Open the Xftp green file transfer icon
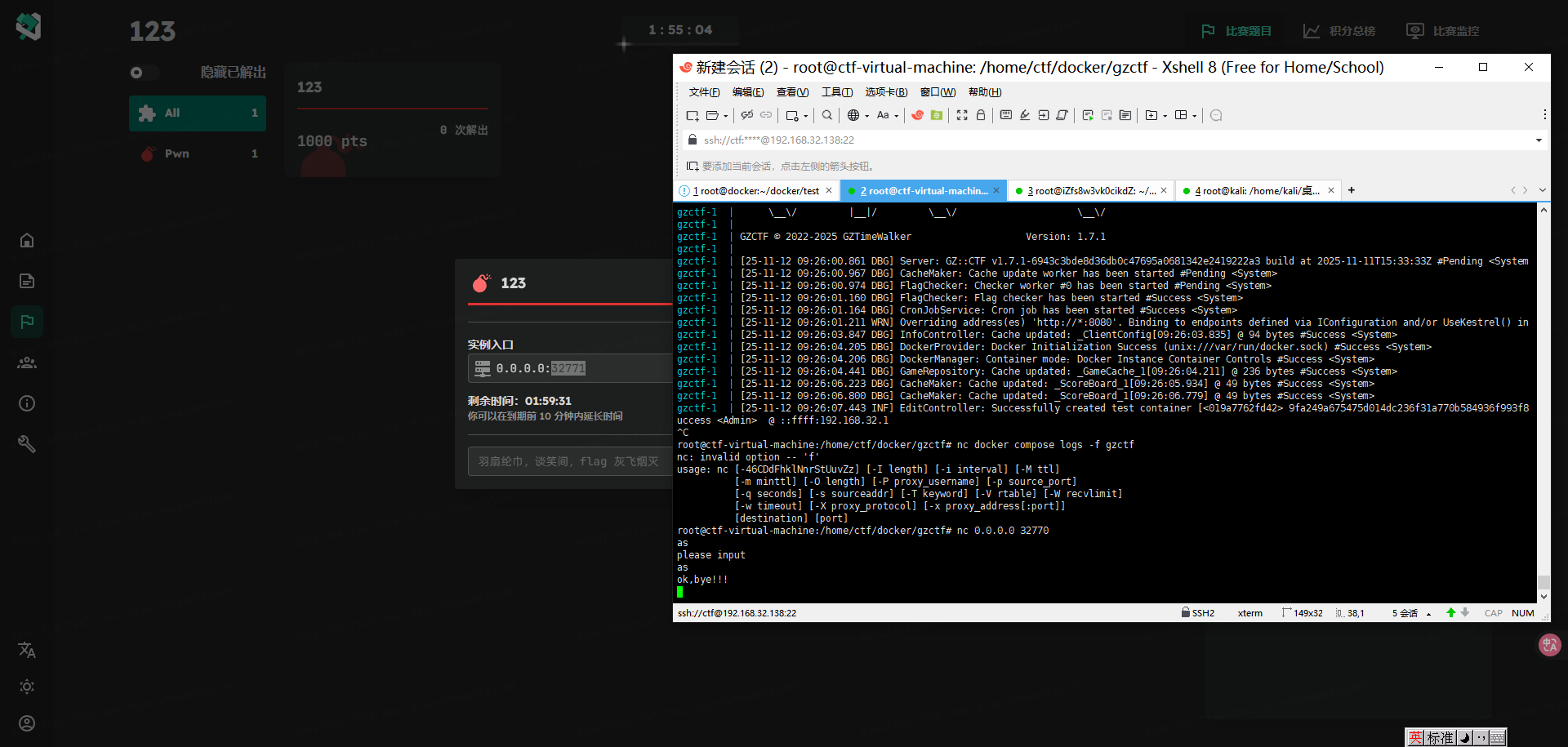This screenshot has width=1568, height=747. click(937, 115)
